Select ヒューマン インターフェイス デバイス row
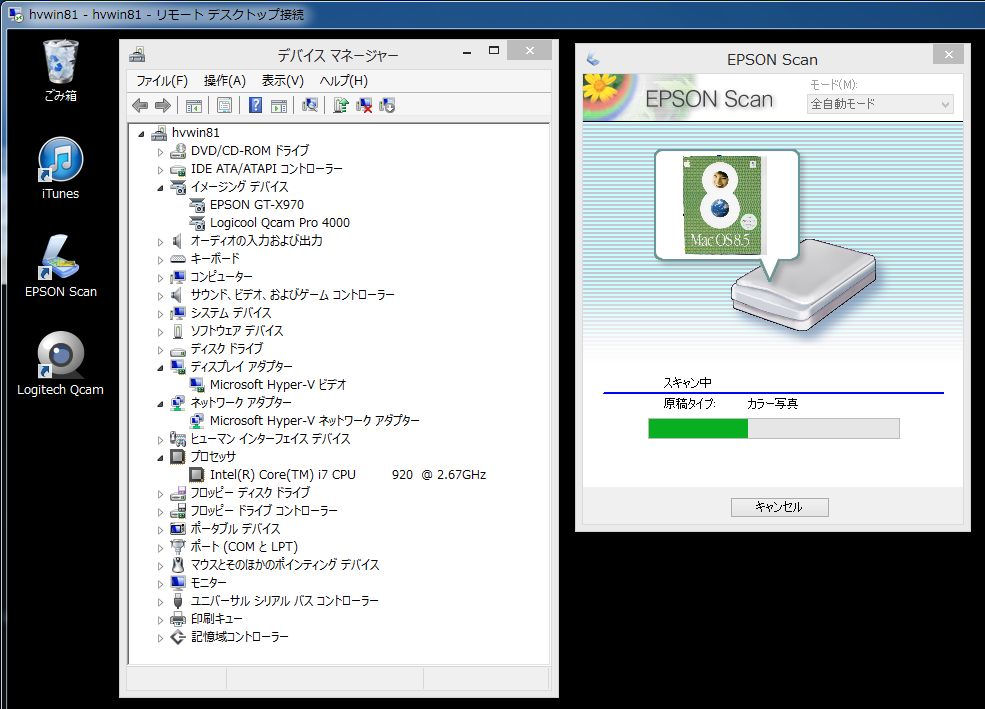Screen dimensions: 985x709 coord(270,439)
